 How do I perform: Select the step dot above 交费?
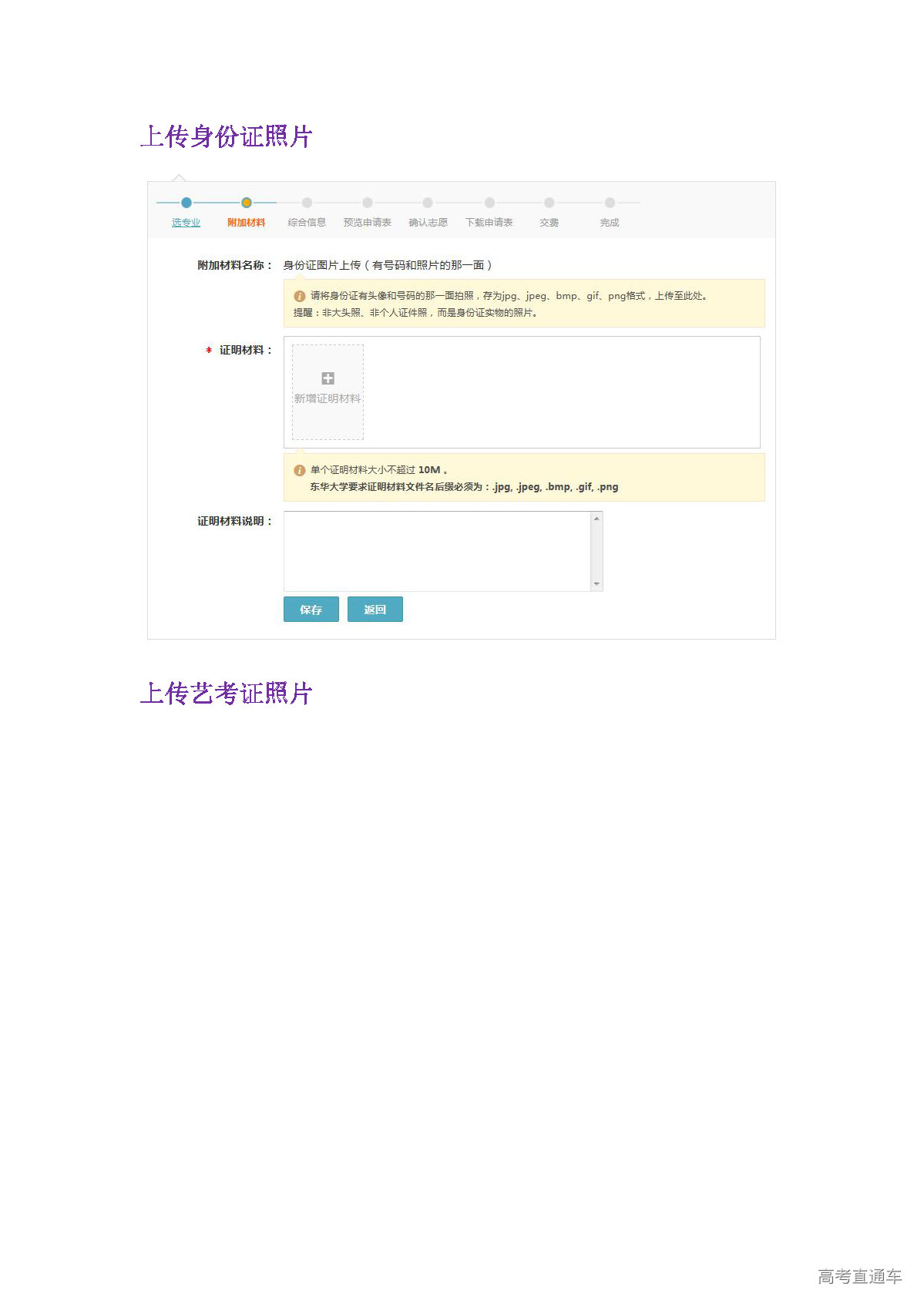click(x=549, y=203)
